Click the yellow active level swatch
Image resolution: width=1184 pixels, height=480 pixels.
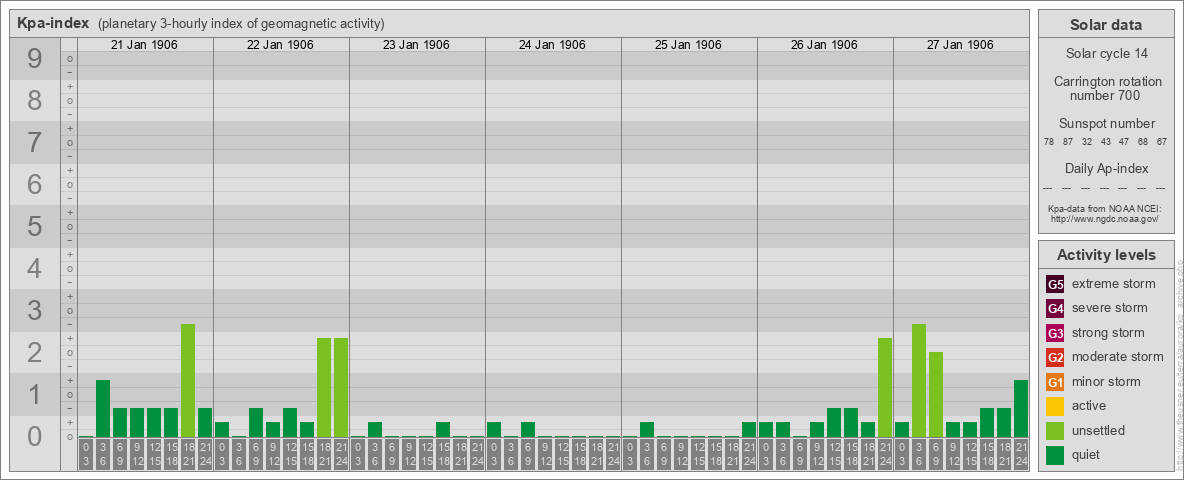(1055, 406)
